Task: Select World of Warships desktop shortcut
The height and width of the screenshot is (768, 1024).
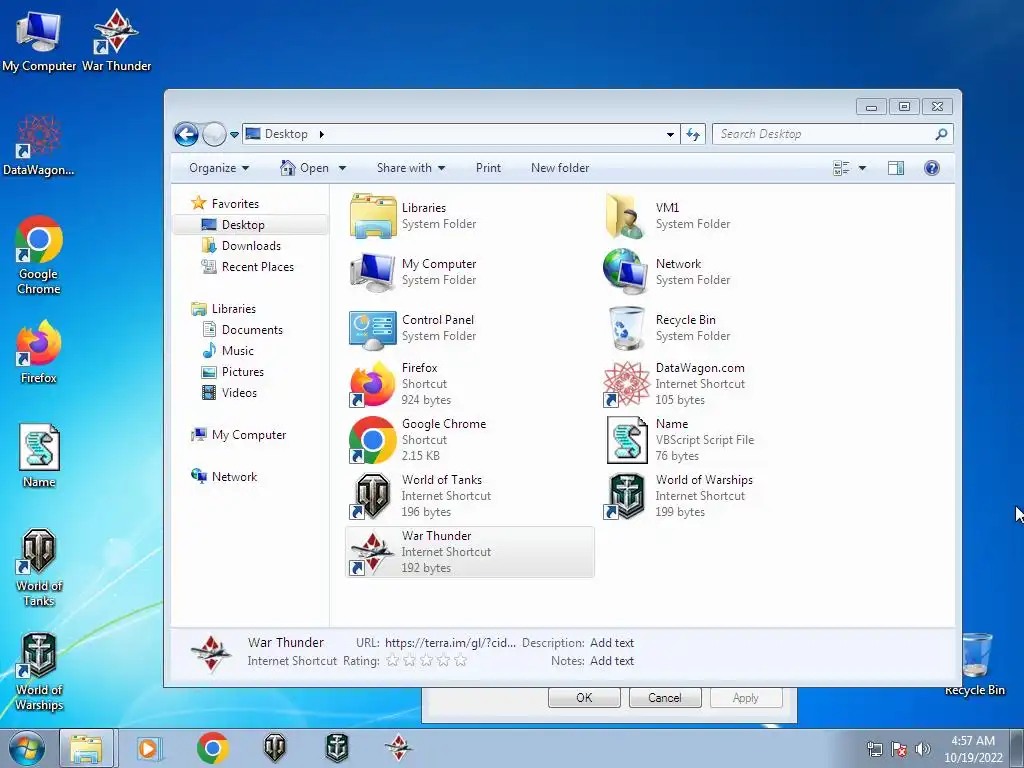Action: pos(39,671)
